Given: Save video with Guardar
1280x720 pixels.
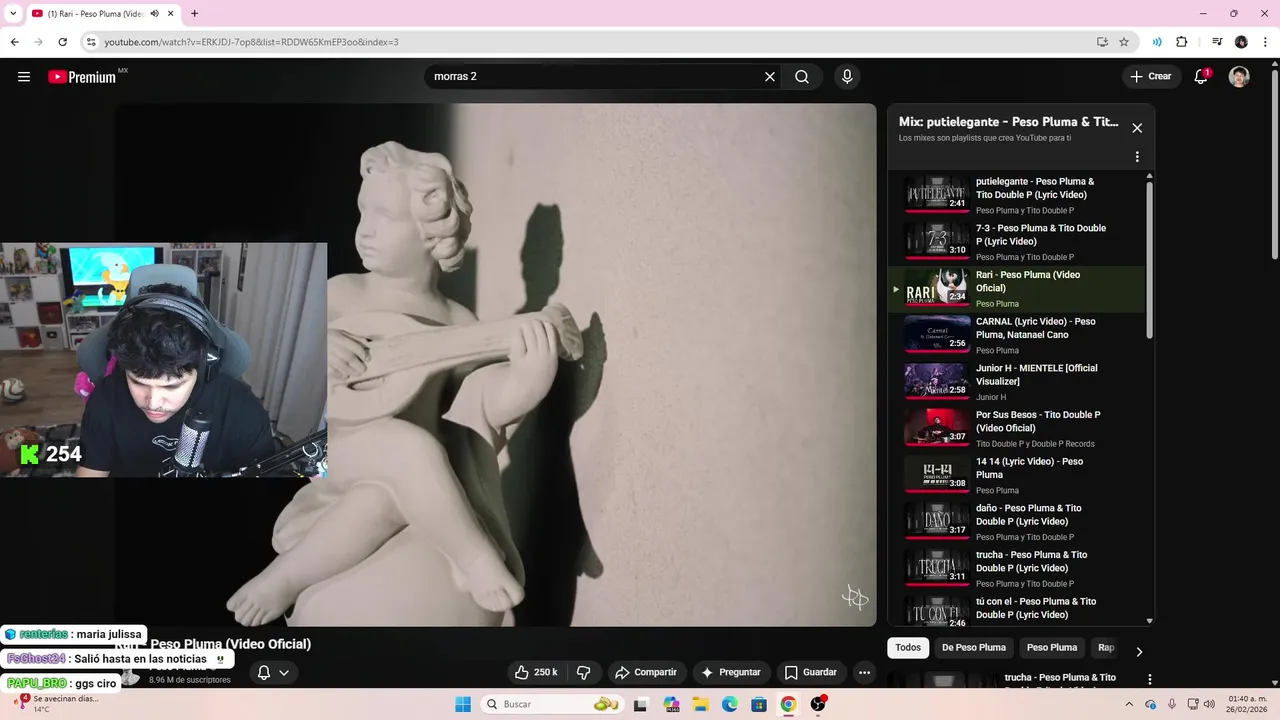Looking at the screenshot, I should pos(811,672).
